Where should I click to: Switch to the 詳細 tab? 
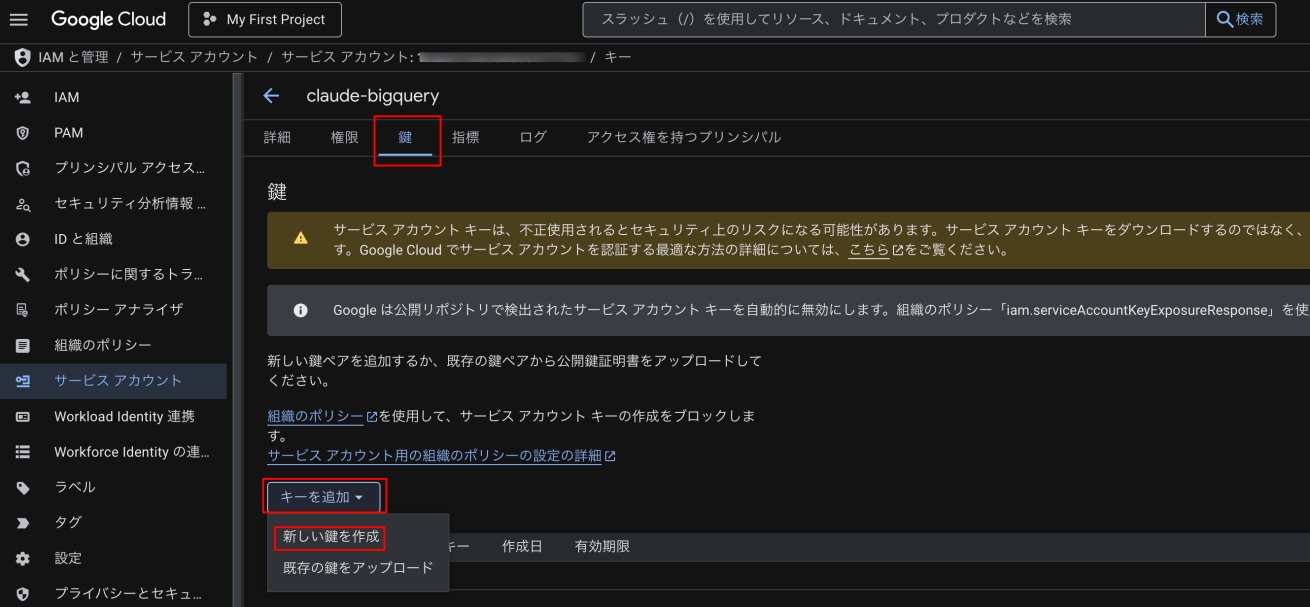(x=277, y=138)
